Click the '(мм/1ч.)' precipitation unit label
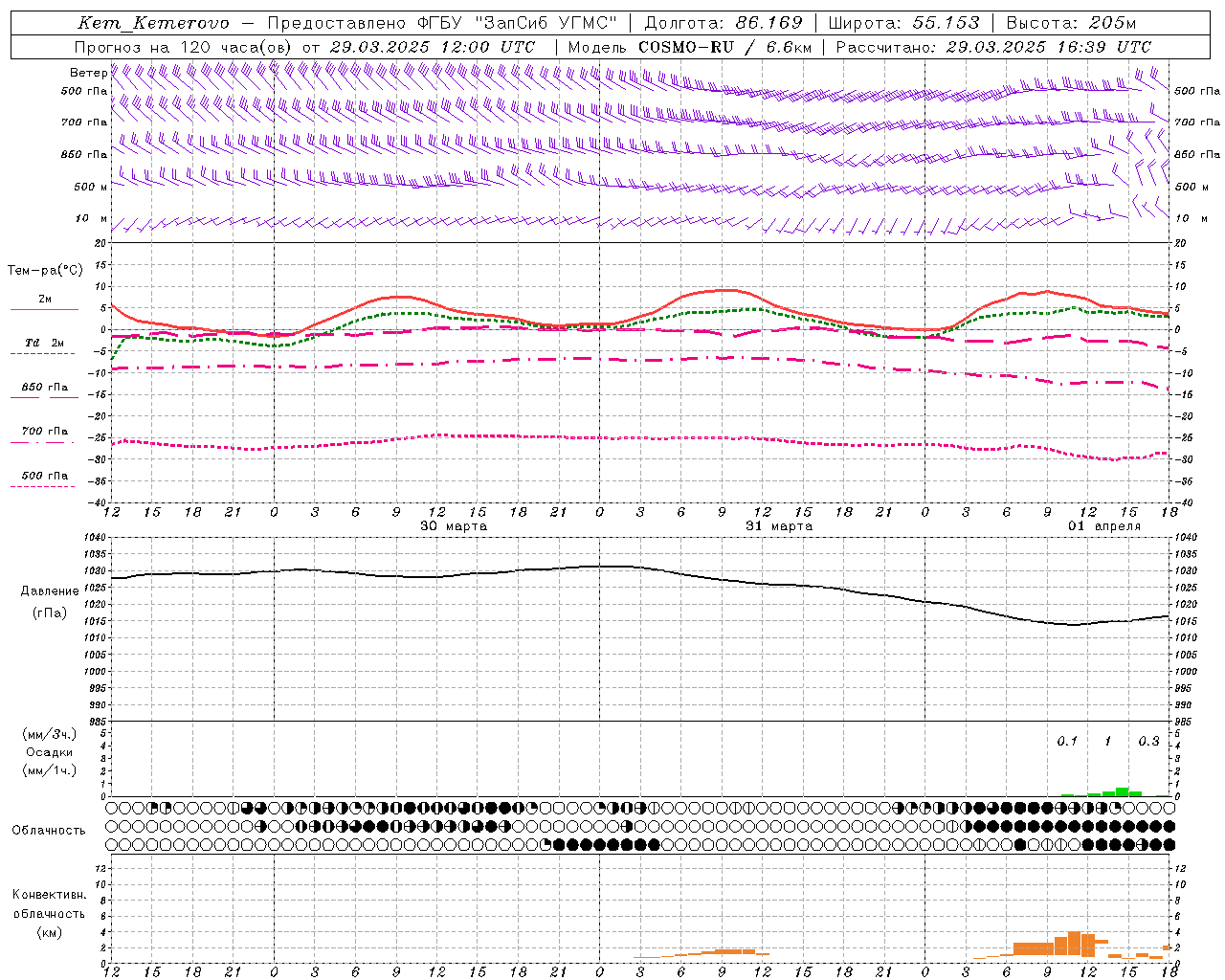This screenshot has height=980, width=1225. point(50,770)
